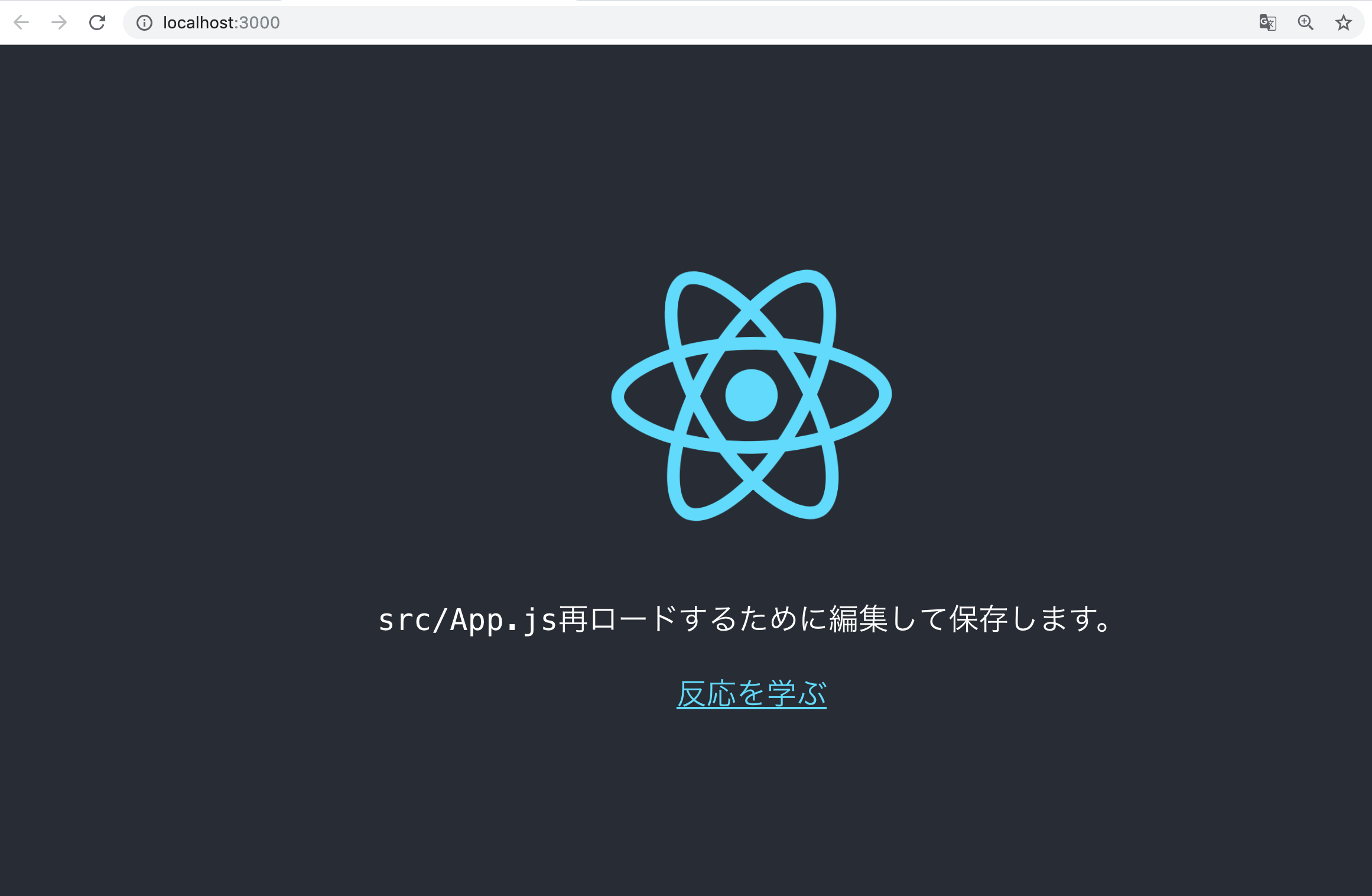1372x896 pixels.
Task: Click the zoom magnifier icon in address bar
Action: pyautogui.click(x=1306, y=22)
